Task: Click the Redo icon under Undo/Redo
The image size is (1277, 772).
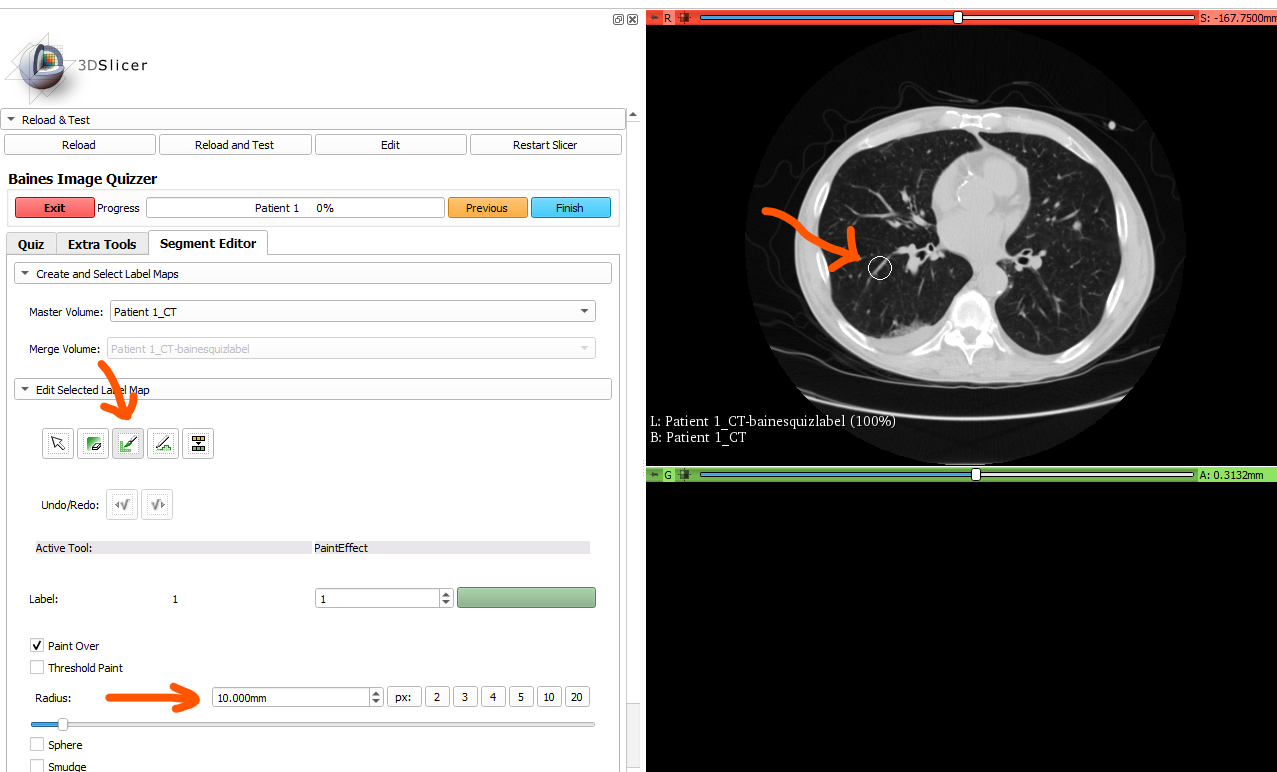Action: tap(156, 504)
